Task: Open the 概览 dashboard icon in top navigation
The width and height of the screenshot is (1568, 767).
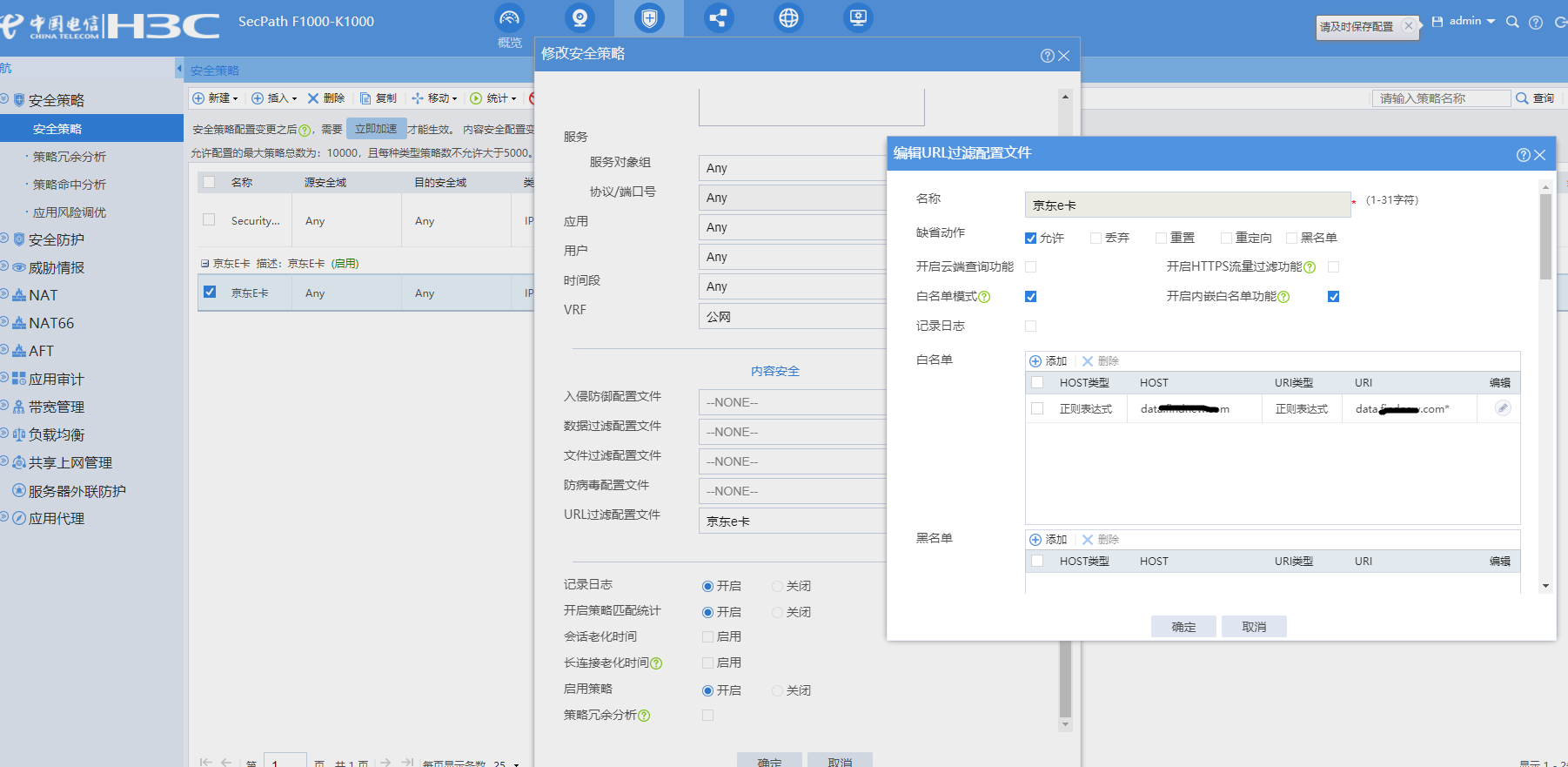Action: tap(509, 18)
